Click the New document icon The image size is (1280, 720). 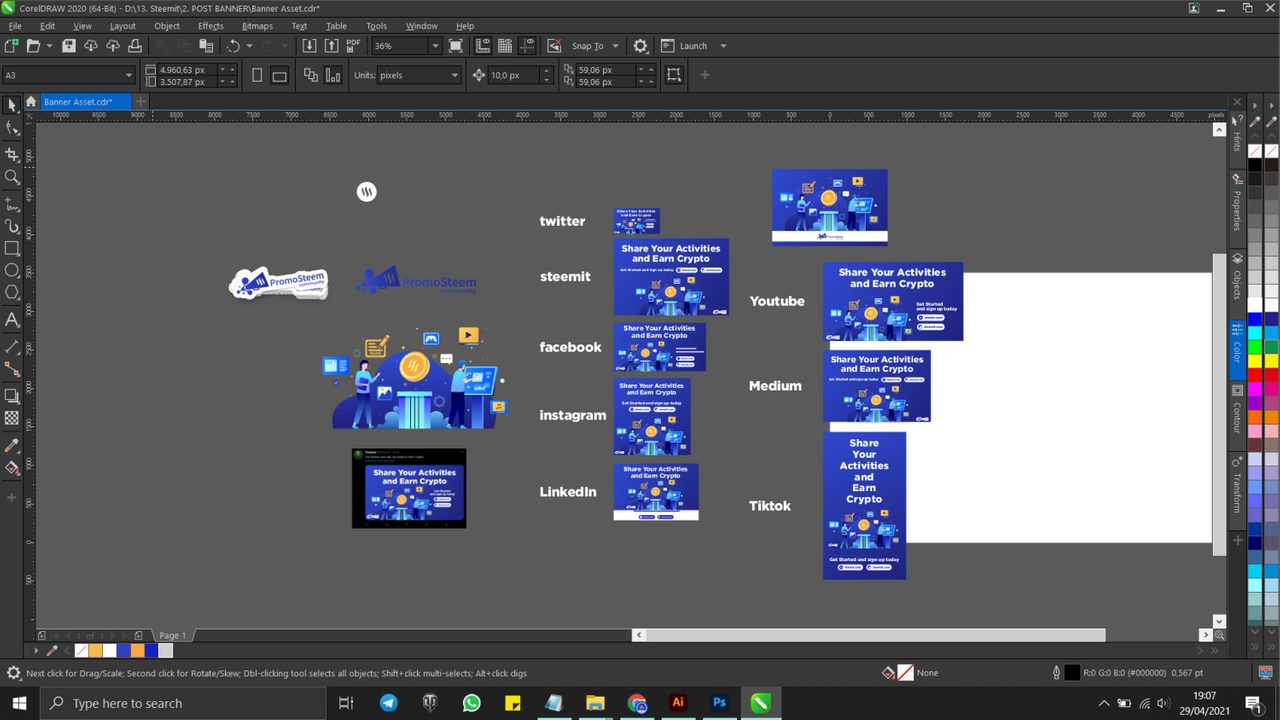11,46
